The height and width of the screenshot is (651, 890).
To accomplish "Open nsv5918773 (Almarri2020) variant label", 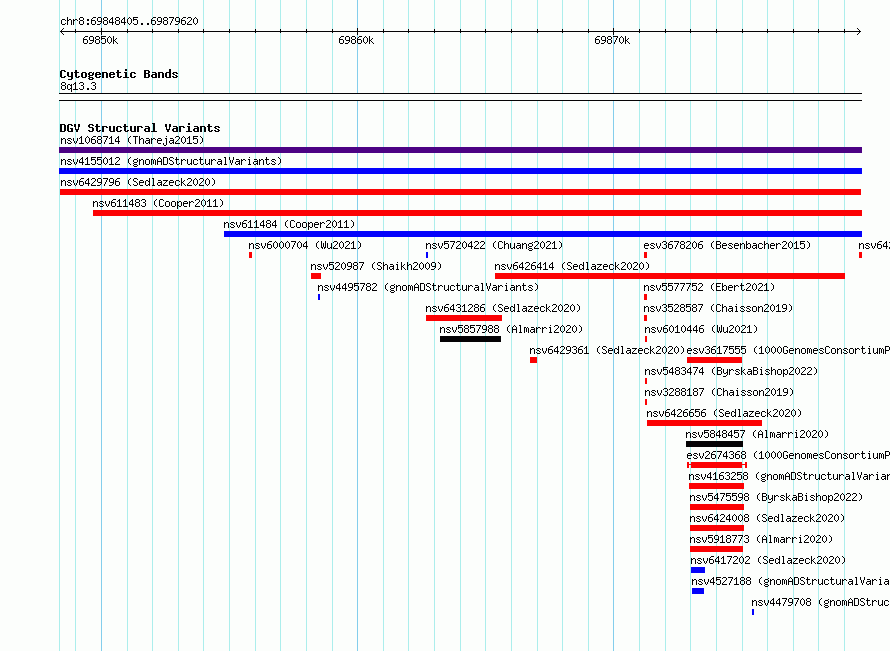I will click(x=761, y=539).
